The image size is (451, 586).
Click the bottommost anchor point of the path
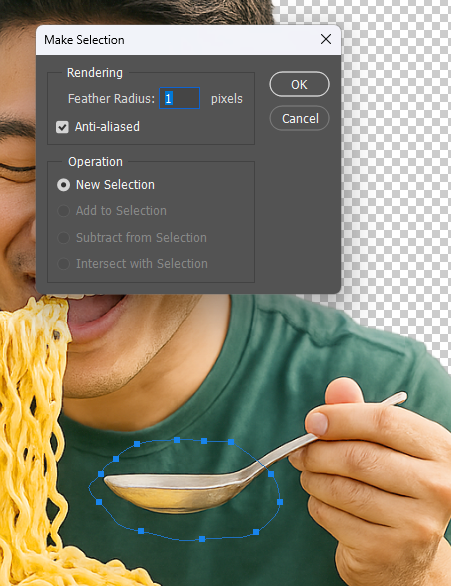[202, 539]
